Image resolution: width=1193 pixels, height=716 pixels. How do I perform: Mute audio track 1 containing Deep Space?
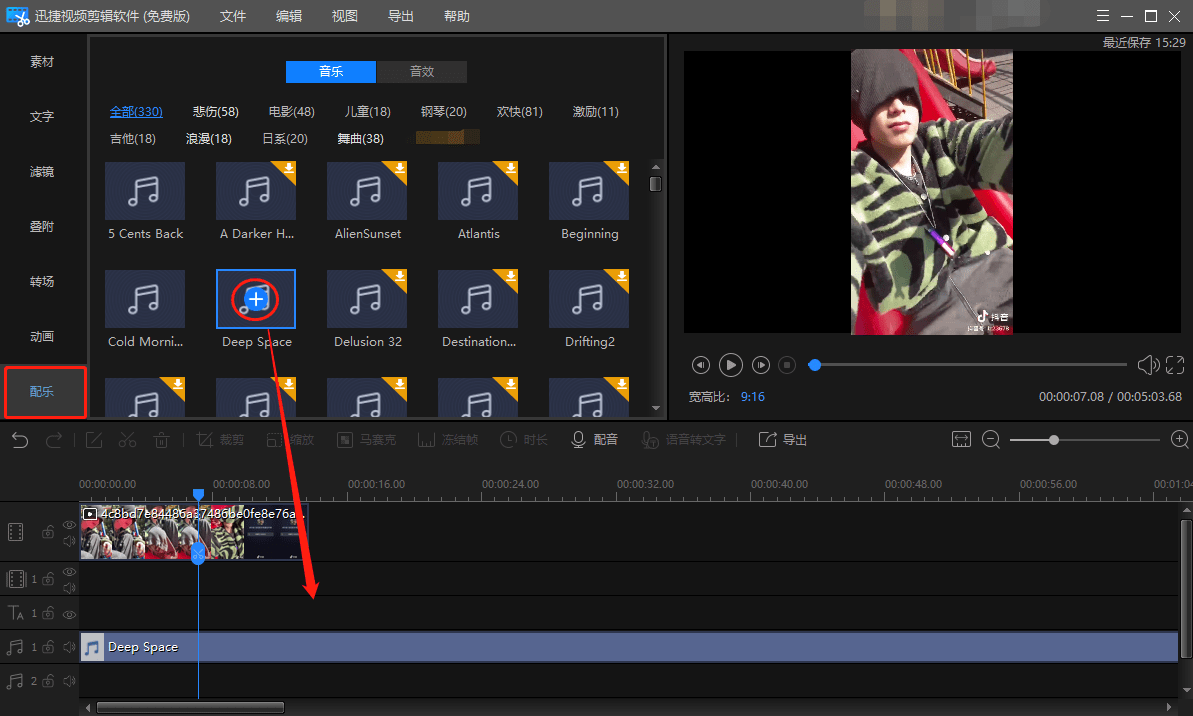(69, 647)
